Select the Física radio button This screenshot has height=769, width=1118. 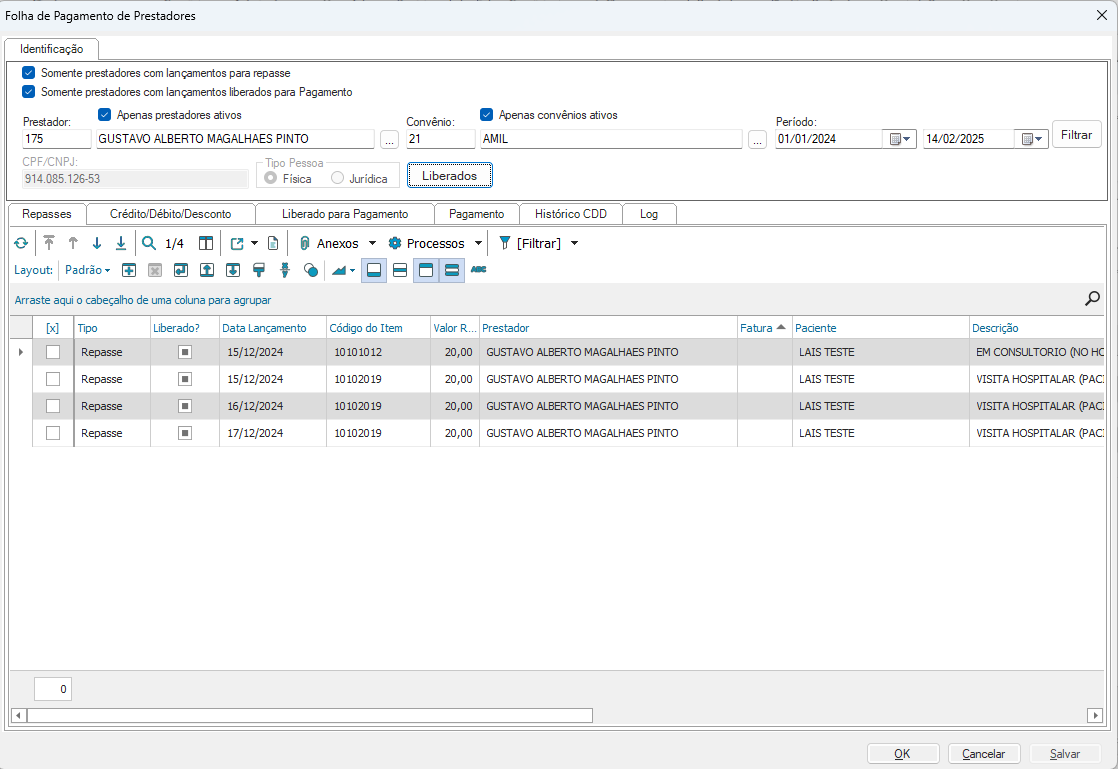270,177
